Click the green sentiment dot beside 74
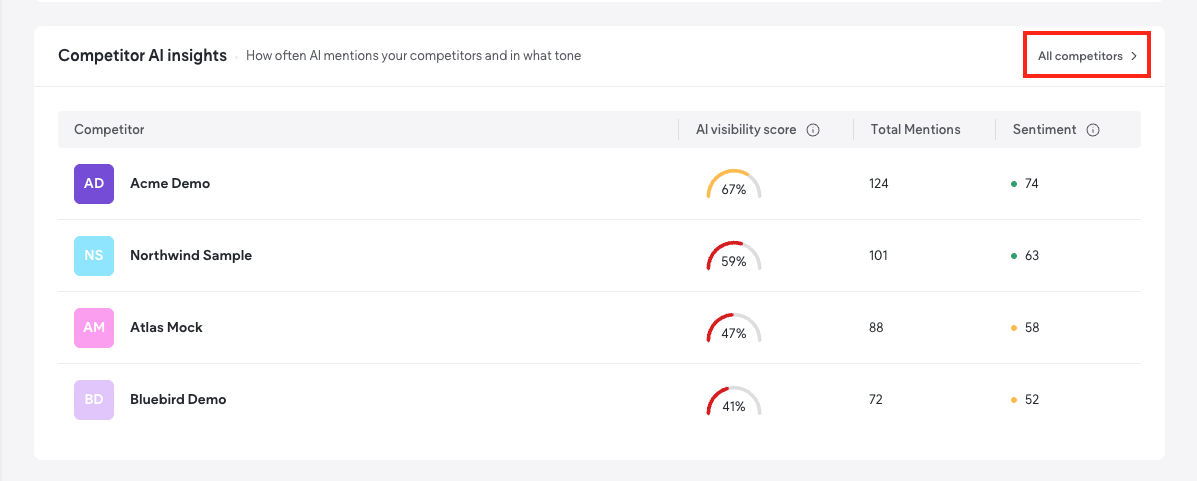Image resolution: width=1197 pixels, height=481 pixels. coord(1014,184)
